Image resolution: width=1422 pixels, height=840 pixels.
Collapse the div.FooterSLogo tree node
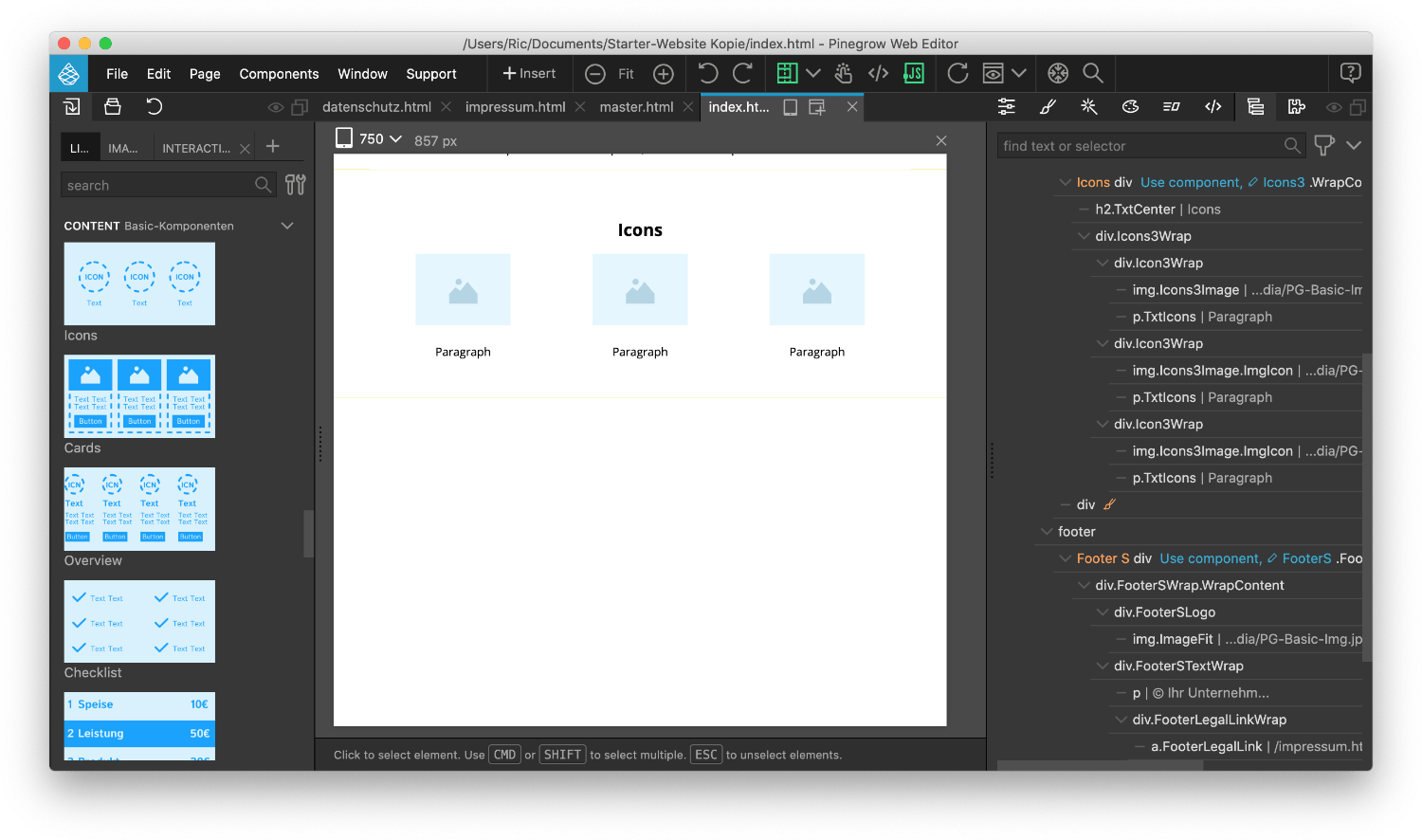(1103, 612)
